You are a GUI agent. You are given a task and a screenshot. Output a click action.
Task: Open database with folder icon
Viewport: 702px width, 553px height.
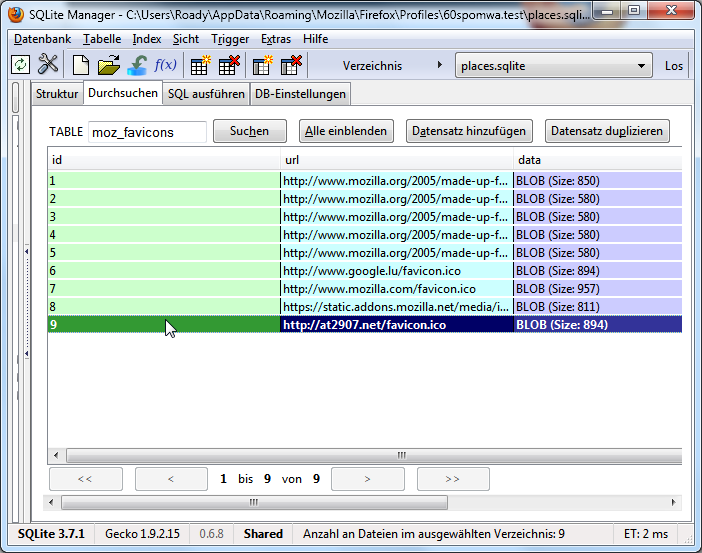coord(109,65)
